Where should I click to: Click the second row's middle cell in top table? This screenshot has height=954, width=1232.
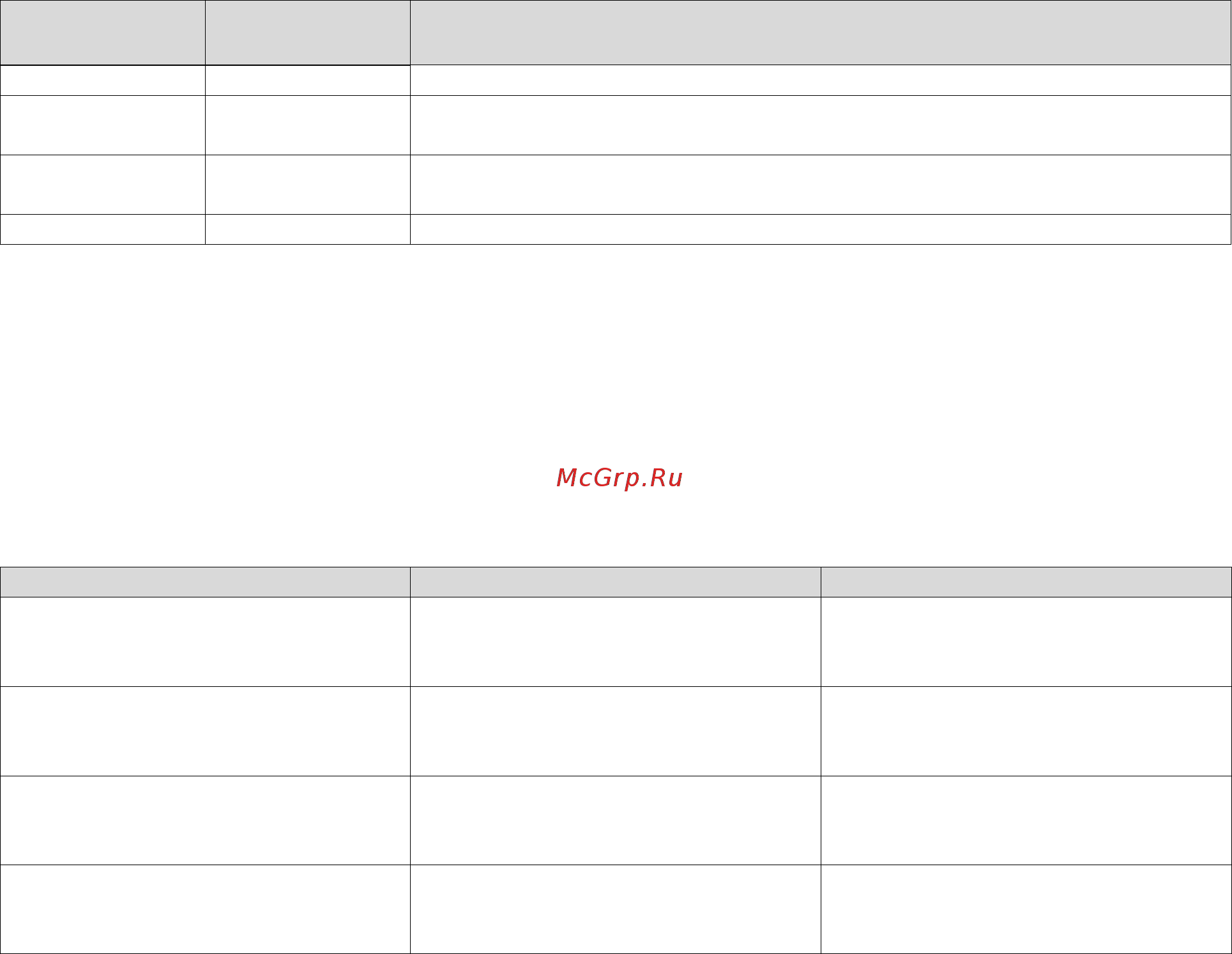tap(308, 125)
